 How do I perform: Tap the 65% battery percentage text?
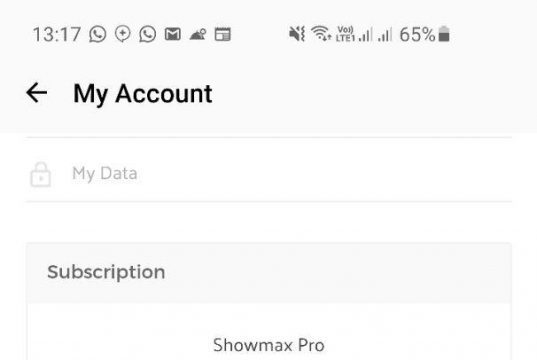pos(417,34)
